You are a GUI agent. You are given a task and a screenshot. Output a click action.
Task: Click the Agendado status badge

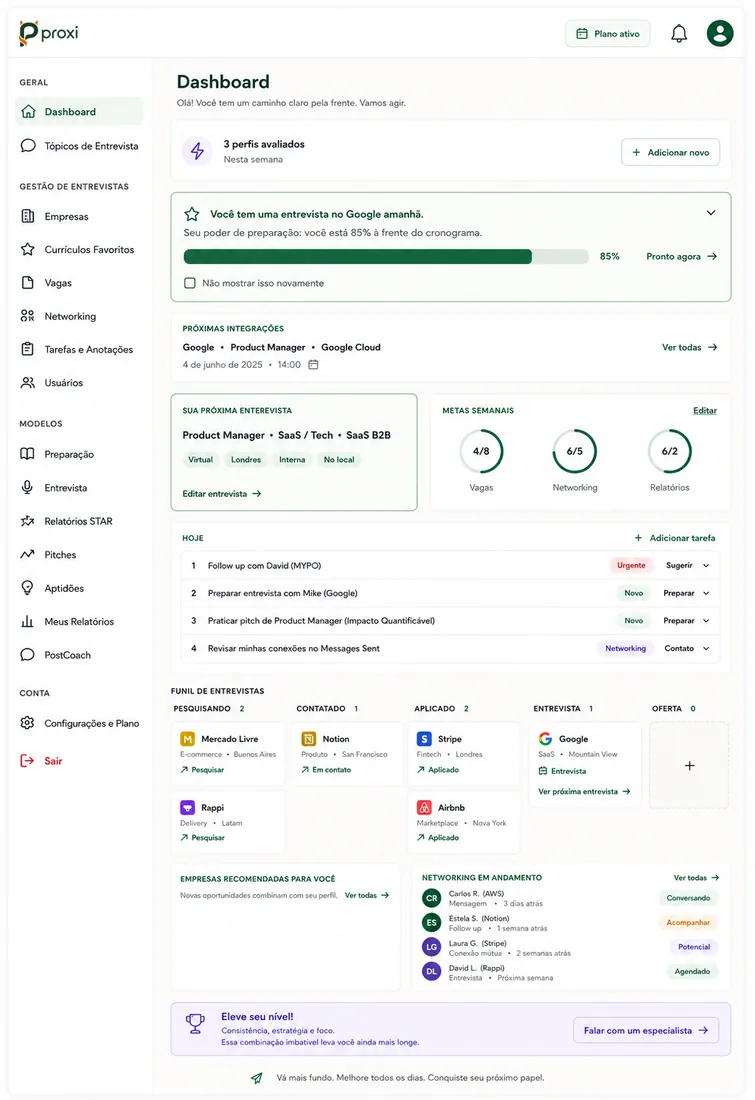tap(693, 972)
